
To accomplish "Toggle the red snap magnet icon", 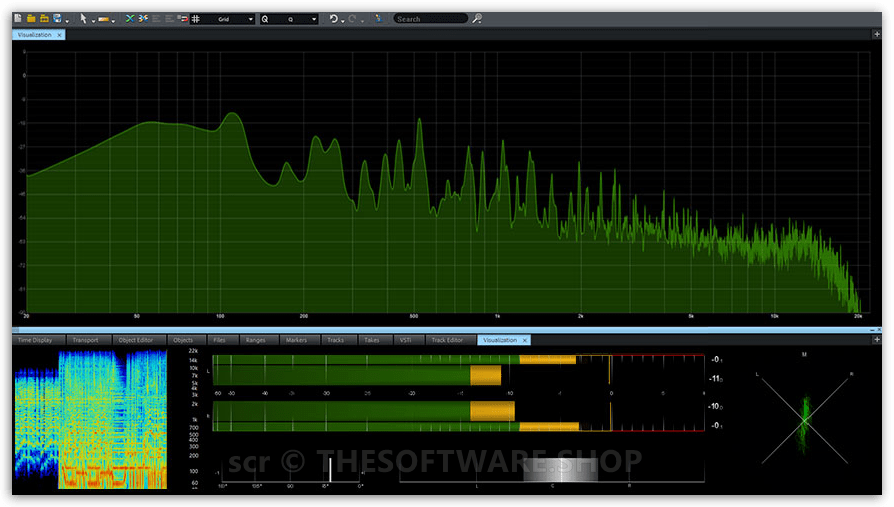I will pyautogui.click(x=182, y=19).
